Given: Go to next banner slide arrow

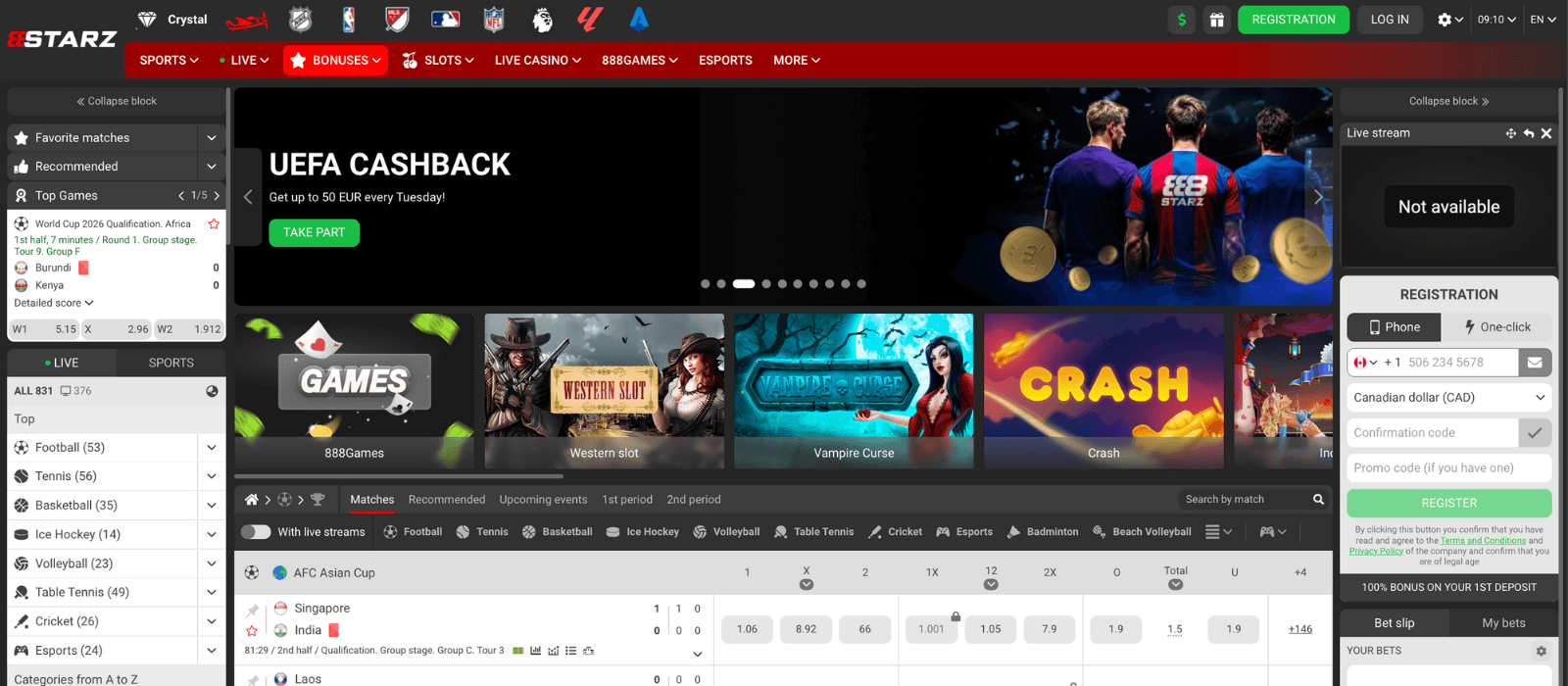Looking at the screenshot, I should 1318,197.
